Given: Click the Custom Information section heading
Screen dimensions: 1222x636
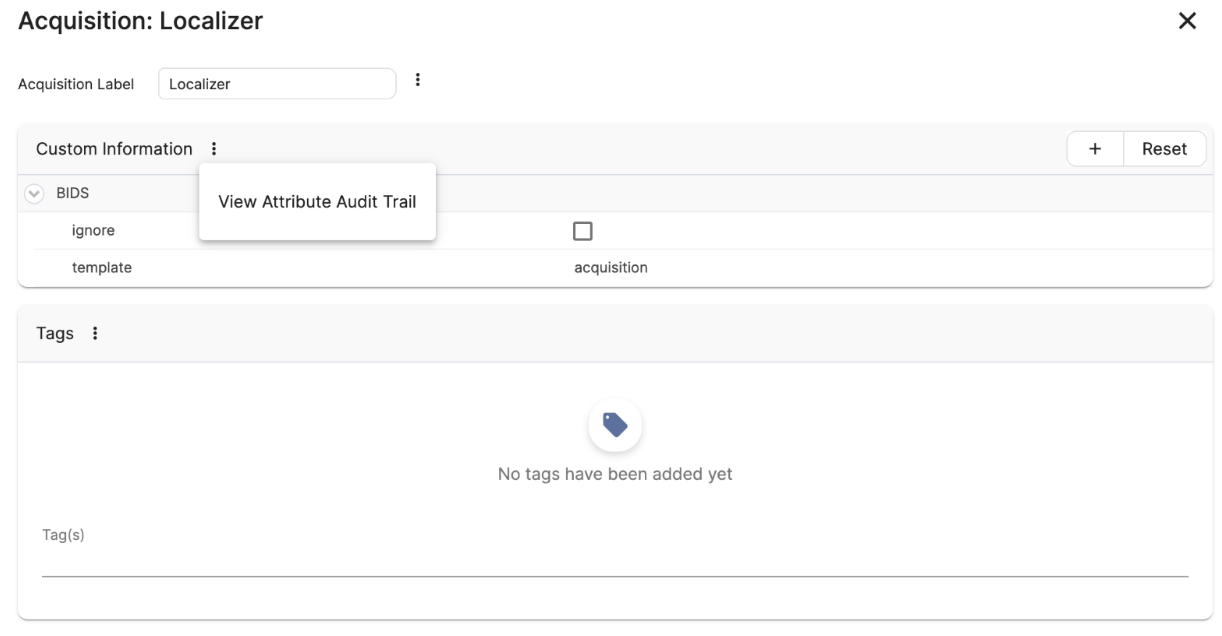Looking at the screenshot, I should (x=114, y=149).
